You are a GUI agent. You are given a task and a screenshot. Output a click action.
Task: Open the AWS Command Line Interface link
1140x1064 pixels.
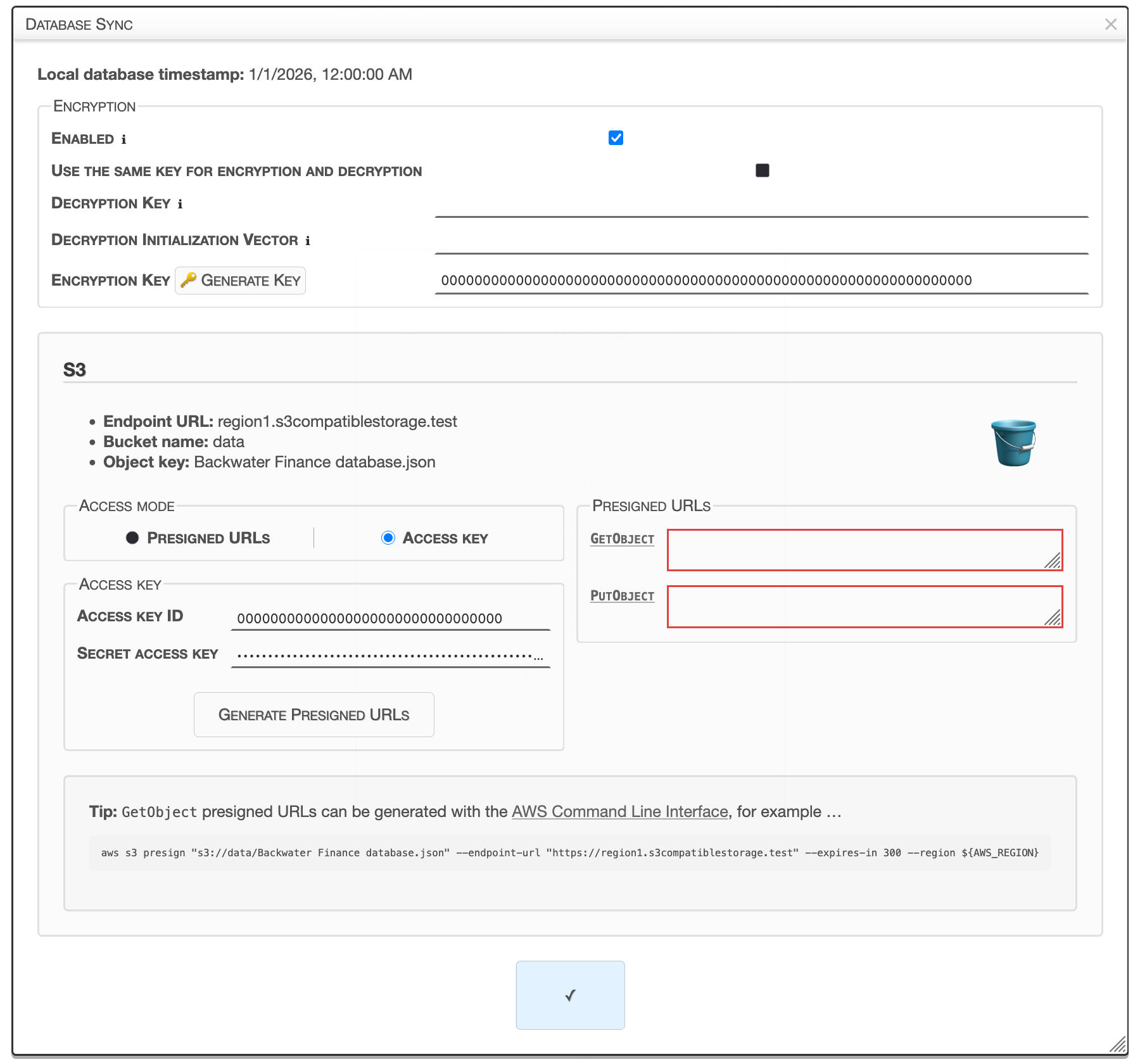[619, 811]
